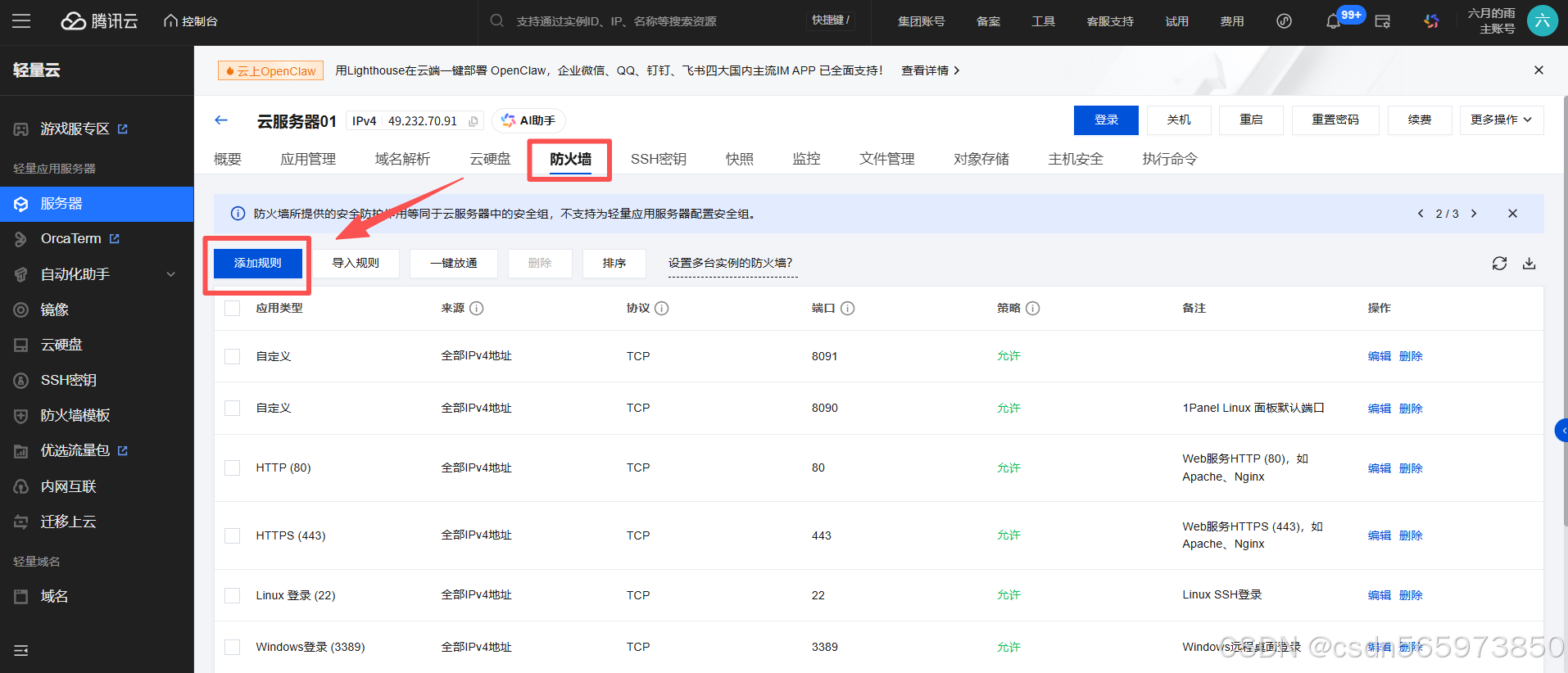Click the blue 登录 button
The width and height of the screenshot is (1568, 673).
point(1106,120)
